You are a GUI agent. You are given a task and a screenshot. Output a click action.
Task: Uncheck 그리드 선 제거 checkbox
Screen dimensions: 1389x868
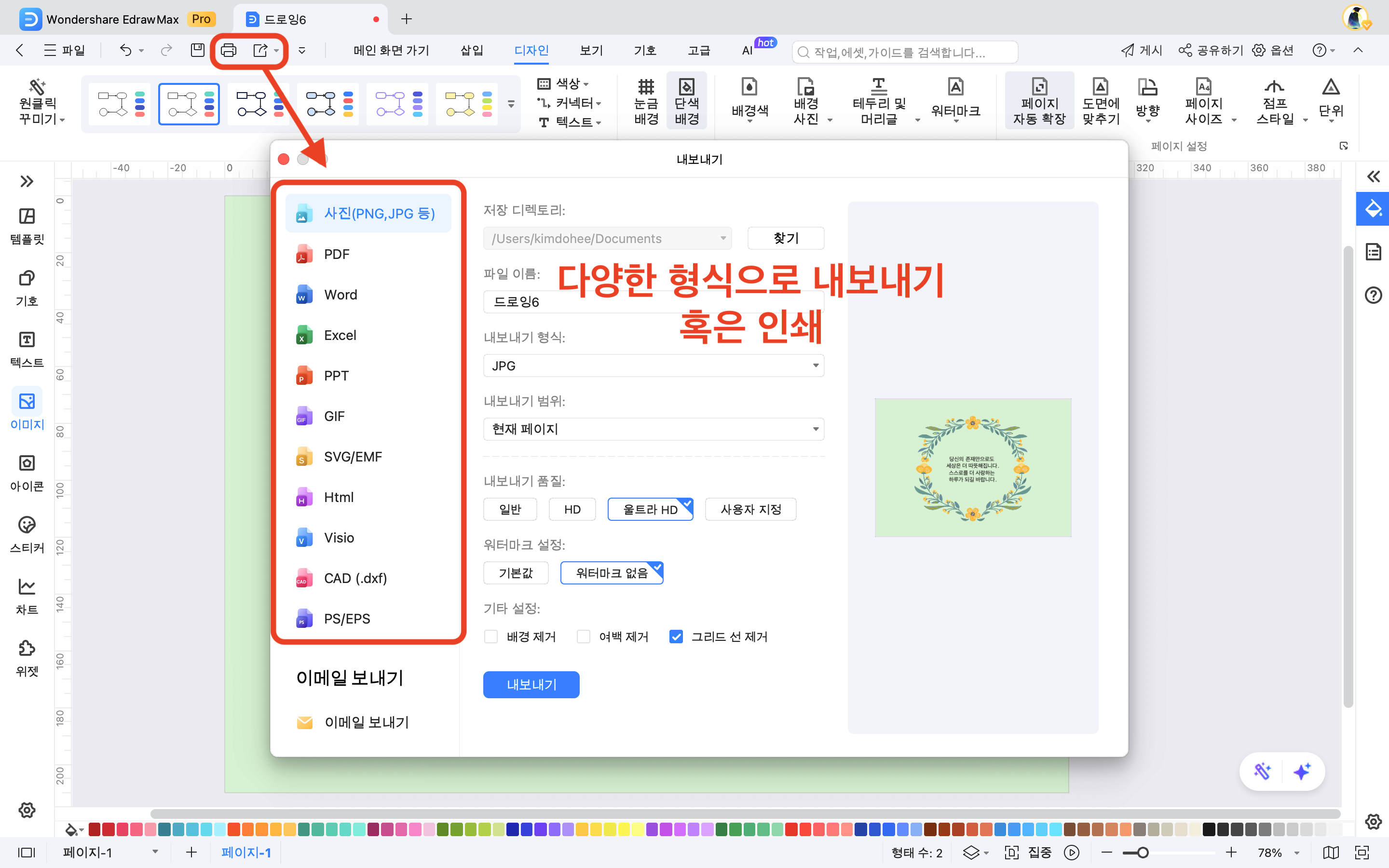click(676, 637)
